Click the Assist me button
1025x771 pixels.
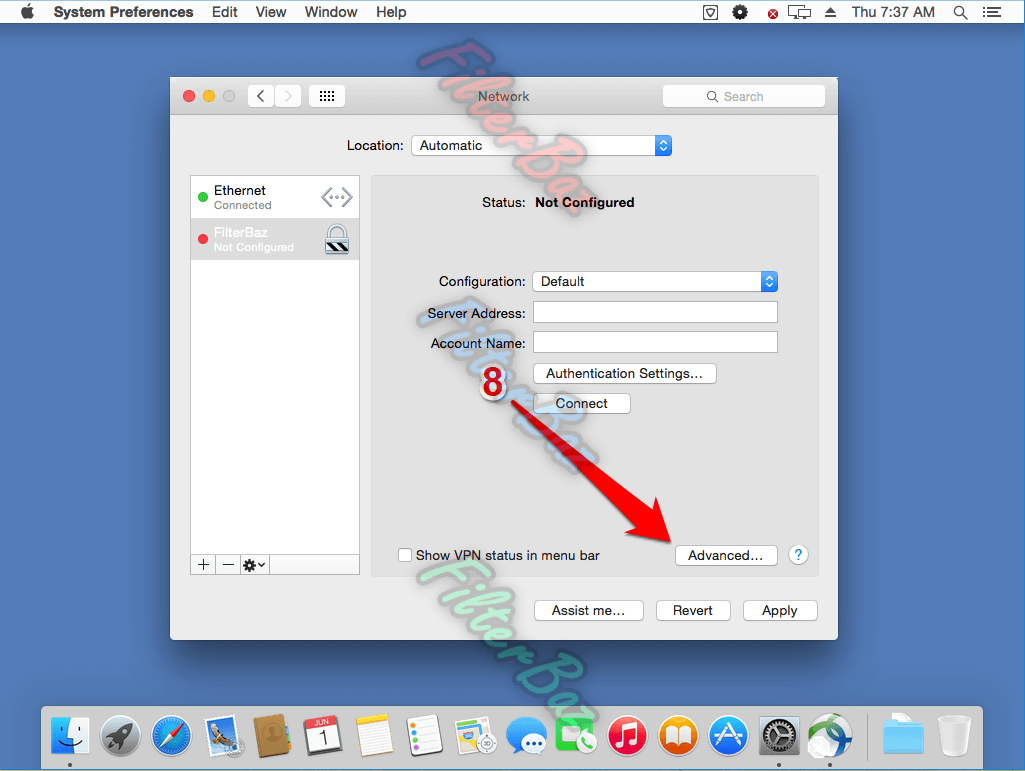pyautogui.click(x=588, y=610)
